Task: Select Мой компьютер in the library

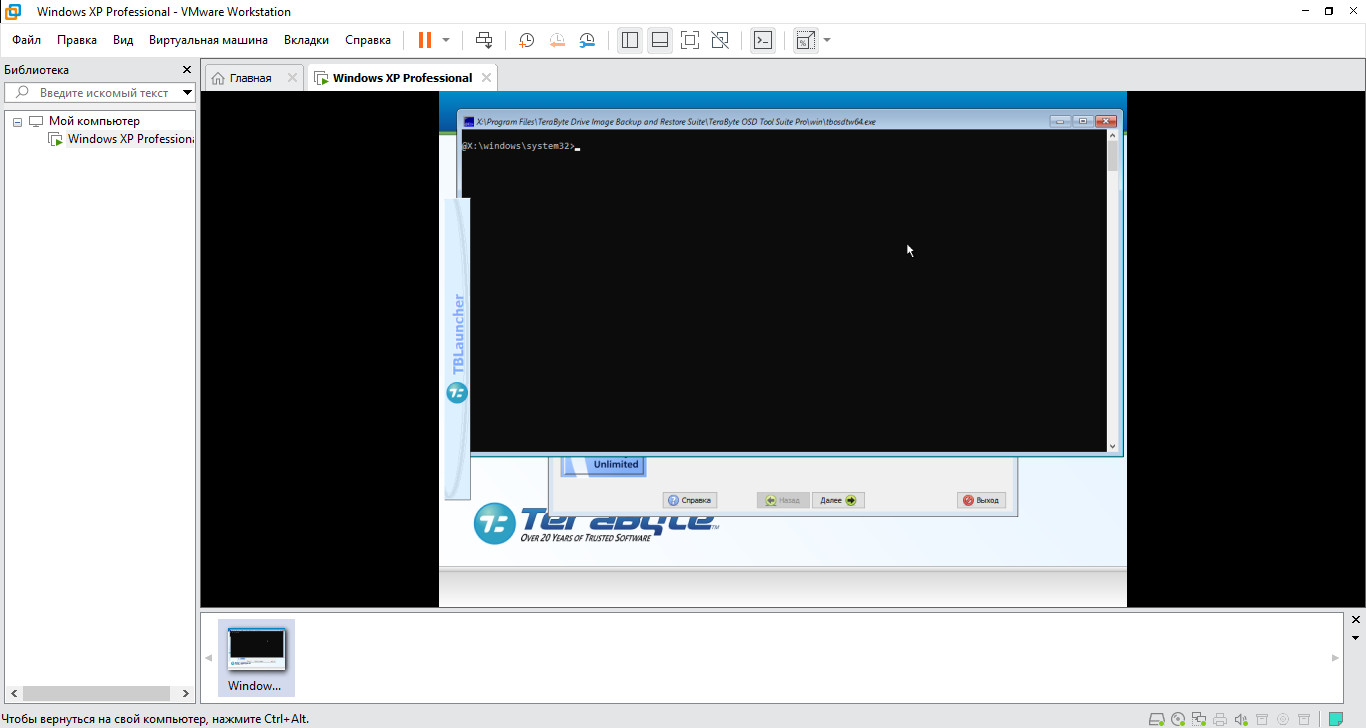Action: pos(94,121)
